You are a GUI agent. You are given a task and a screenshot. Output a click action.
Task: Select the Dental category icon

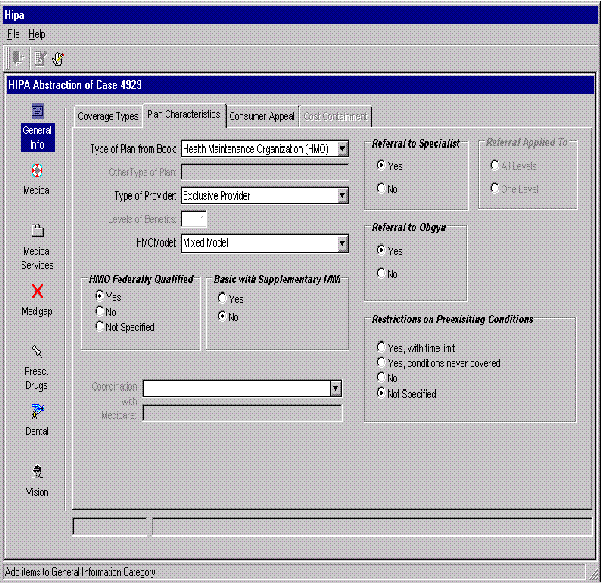37,411
